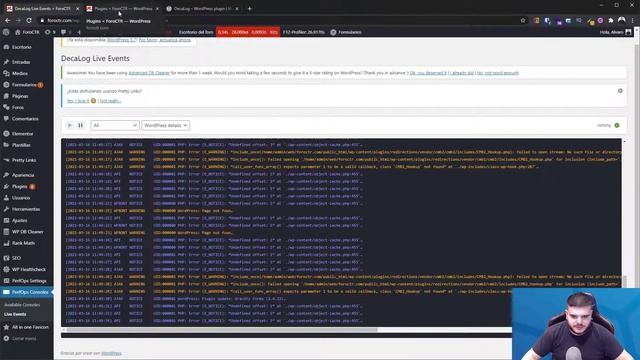The height and width of the screenshot is (360, 640).
Task: Bookmark this page with the star icon
Action: [x=523, y=20]
